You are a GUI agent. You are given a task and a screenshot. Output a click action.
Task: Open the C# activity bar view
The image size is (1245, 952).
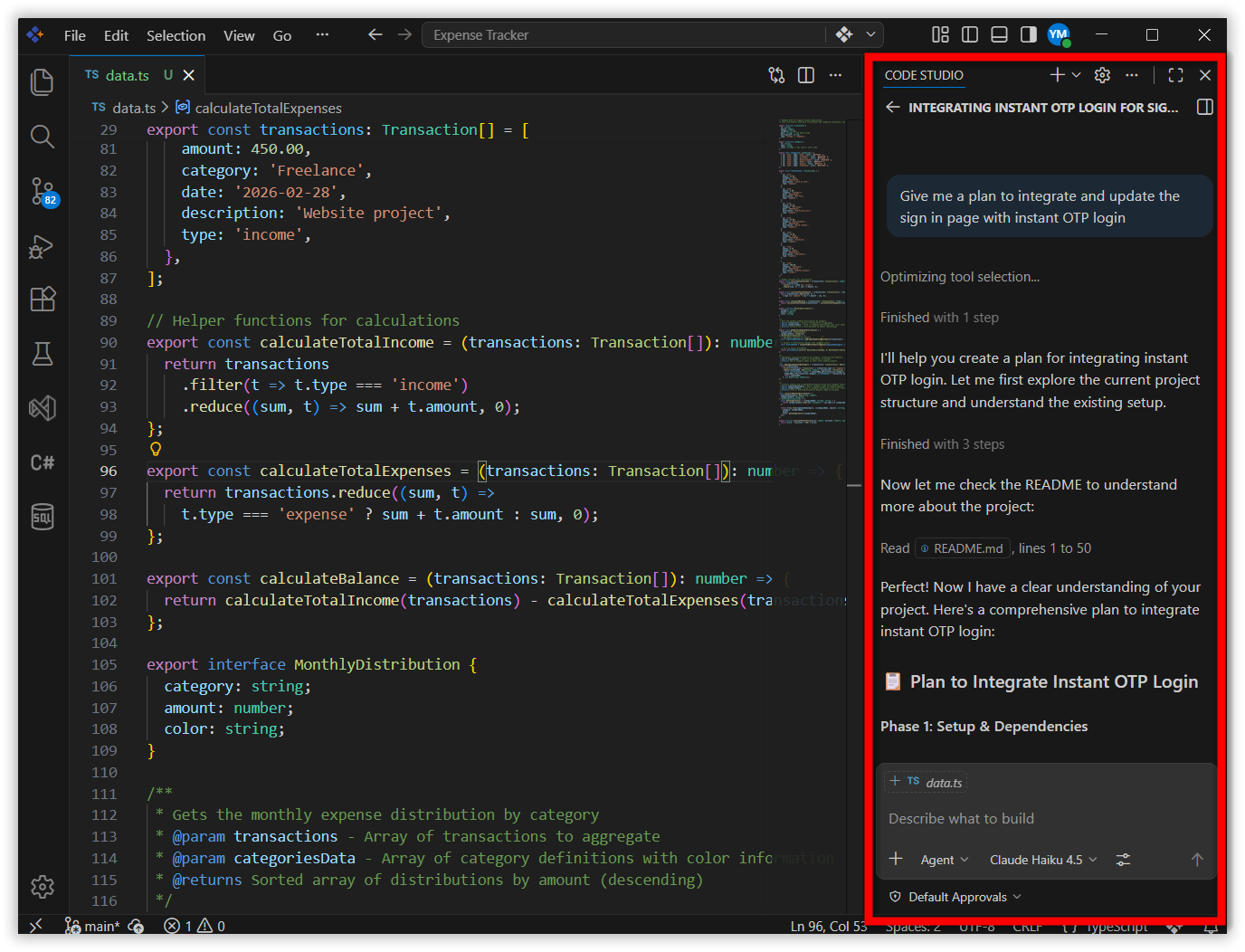43,462
